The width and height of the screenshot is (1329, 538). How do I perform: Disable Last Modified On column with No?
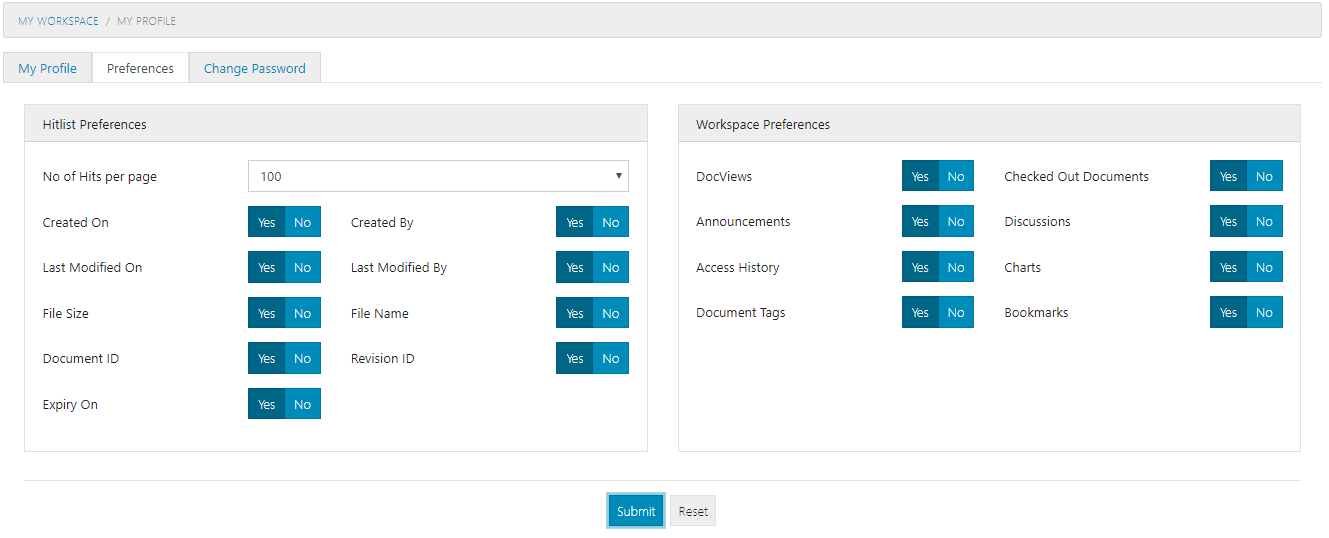pyautogui.click(x=302, y=268)
